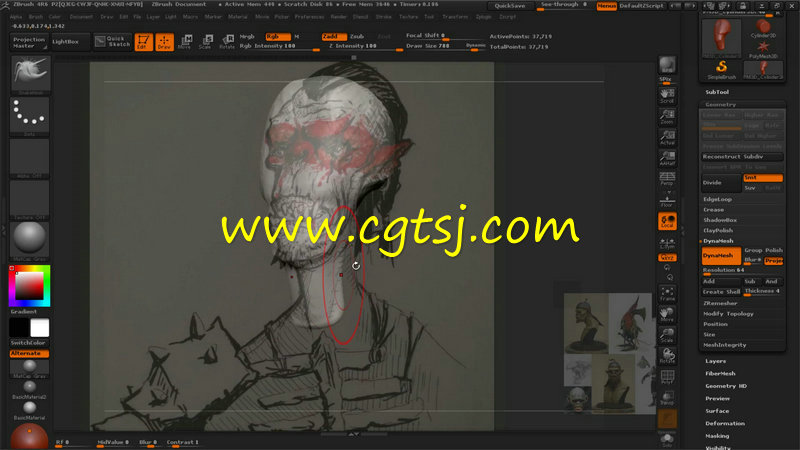Activate Draw mode button
The image size is (800, 450).
click(x=164, y=42)
